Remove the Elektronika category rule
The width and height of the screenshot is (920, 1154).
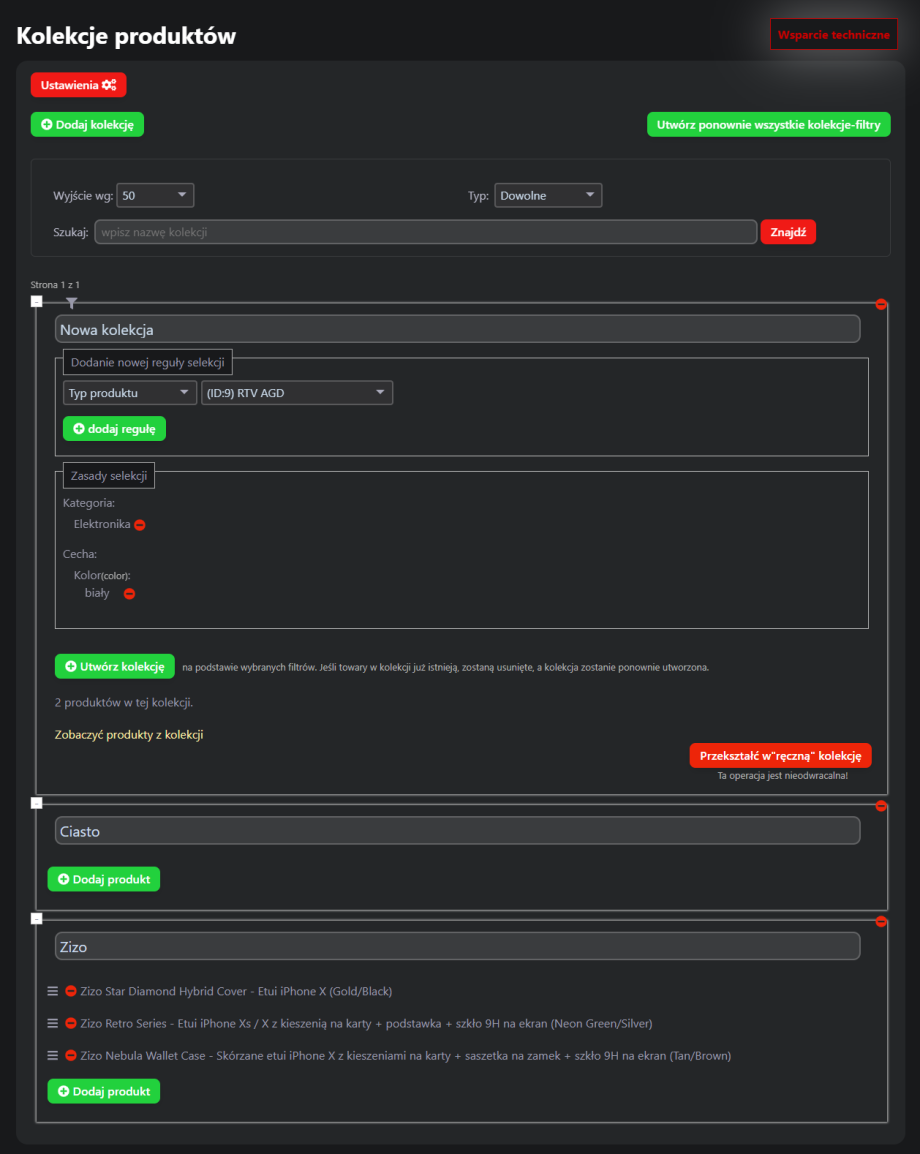click(140, 525)
